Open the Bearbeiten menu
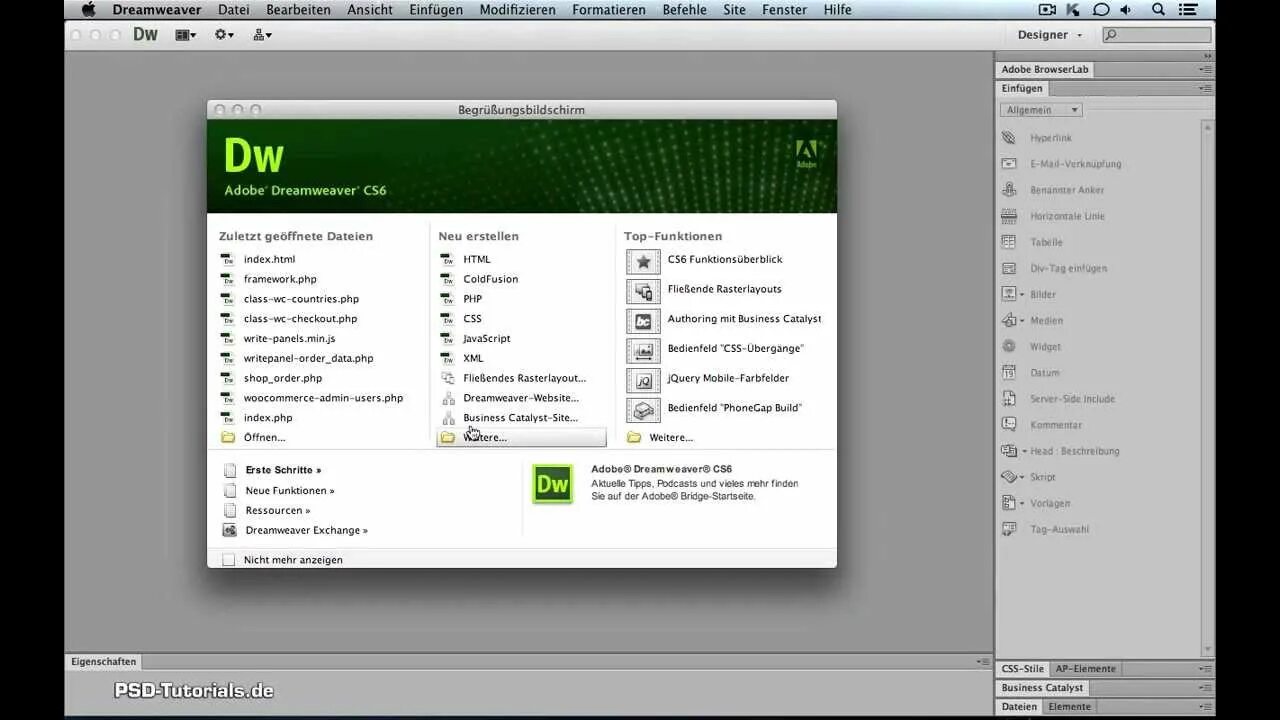Screen dimensions: 1280x720 pos(298,9)
